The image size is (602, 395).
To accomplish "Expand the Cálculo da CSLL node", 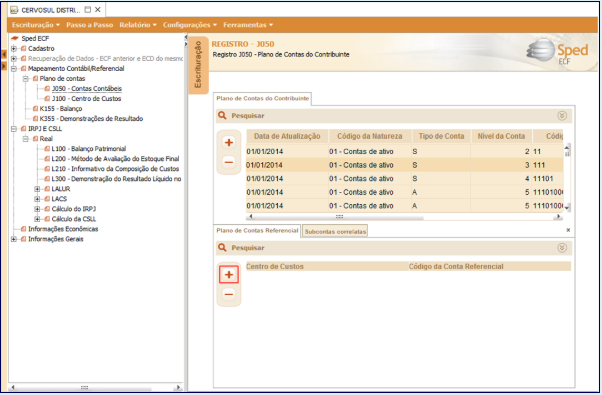I will tap(37, 219).
